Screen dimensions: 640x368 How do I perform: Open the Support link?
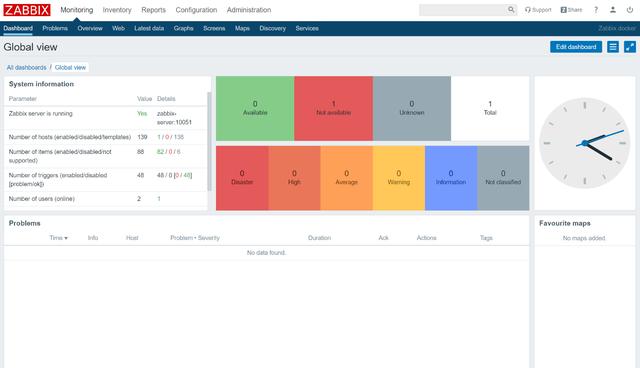(538, 10)
